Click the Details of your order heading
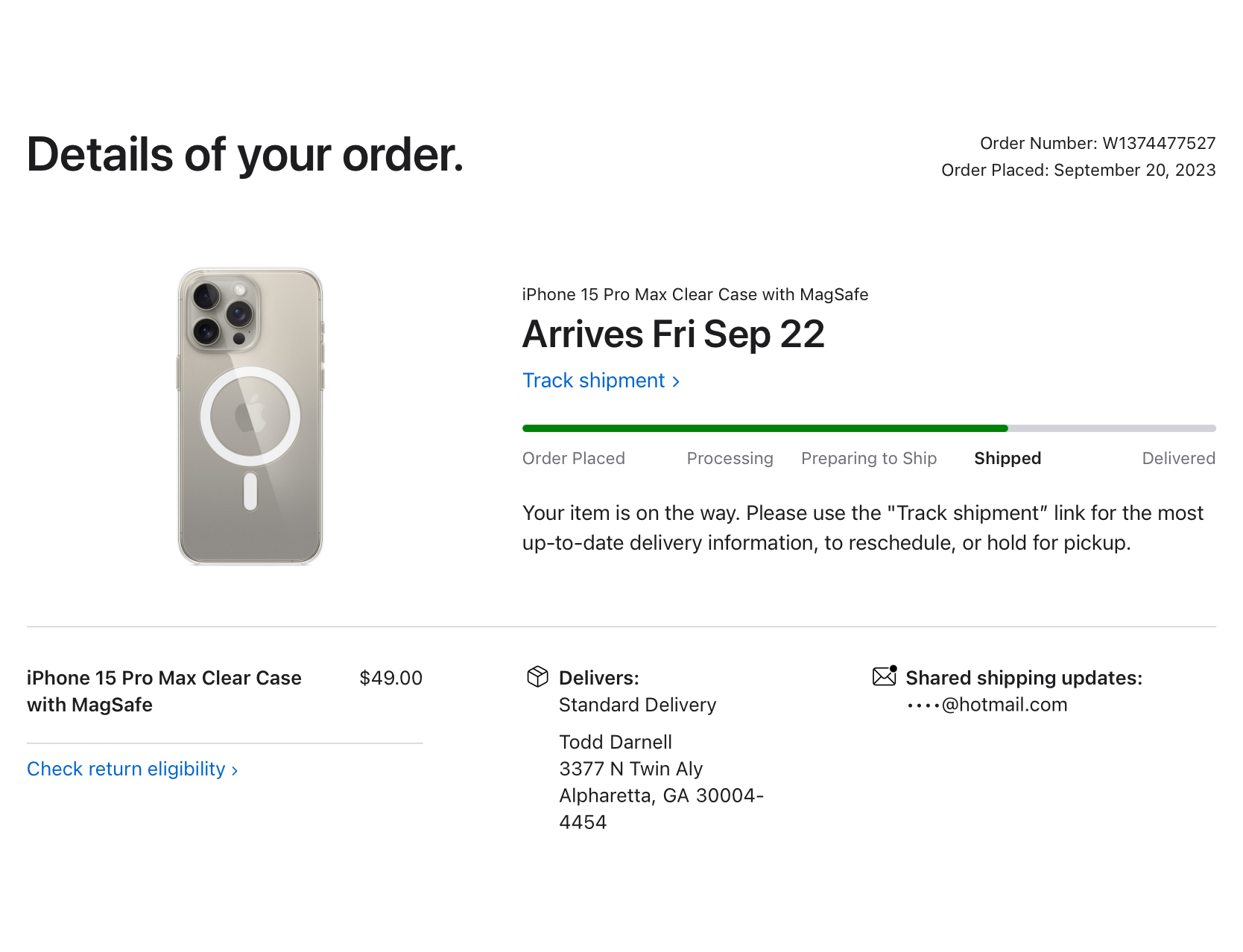1243x952 pixels. 245,155
